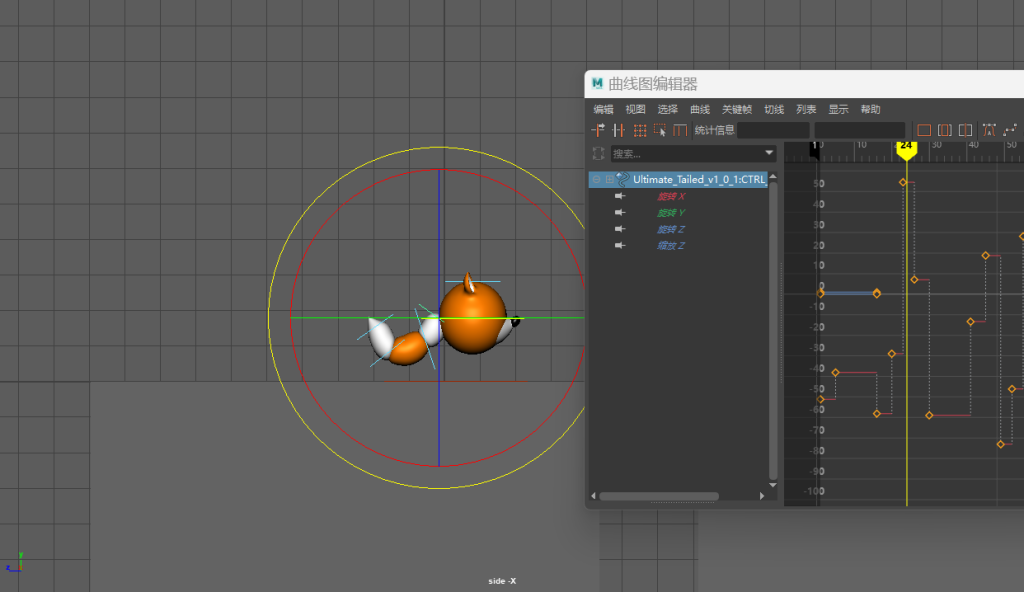Apply Spline tangents icon
The width and height of the screenshot is (1024, 592).
click(1010, 130)
